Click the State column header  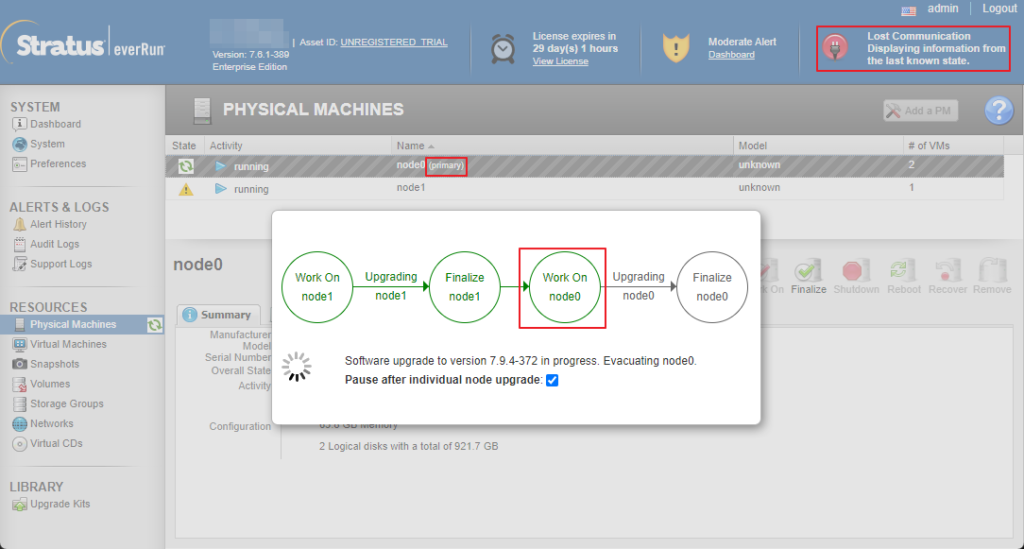[x=184, y=146]
